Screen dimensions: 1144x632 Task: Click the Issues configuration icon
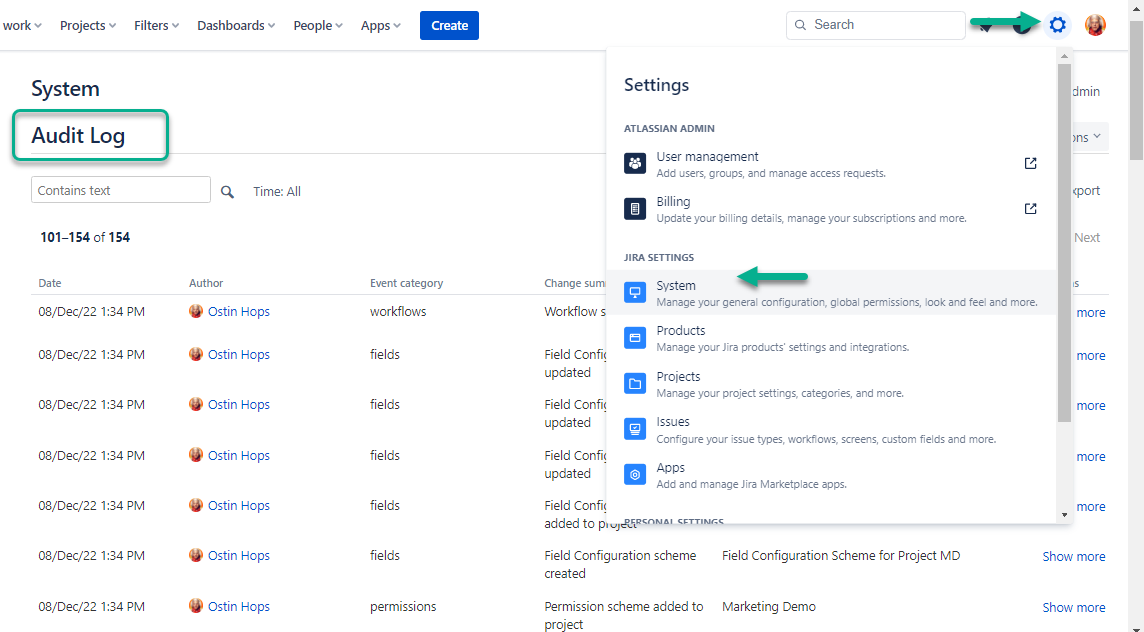coord(635,428)
